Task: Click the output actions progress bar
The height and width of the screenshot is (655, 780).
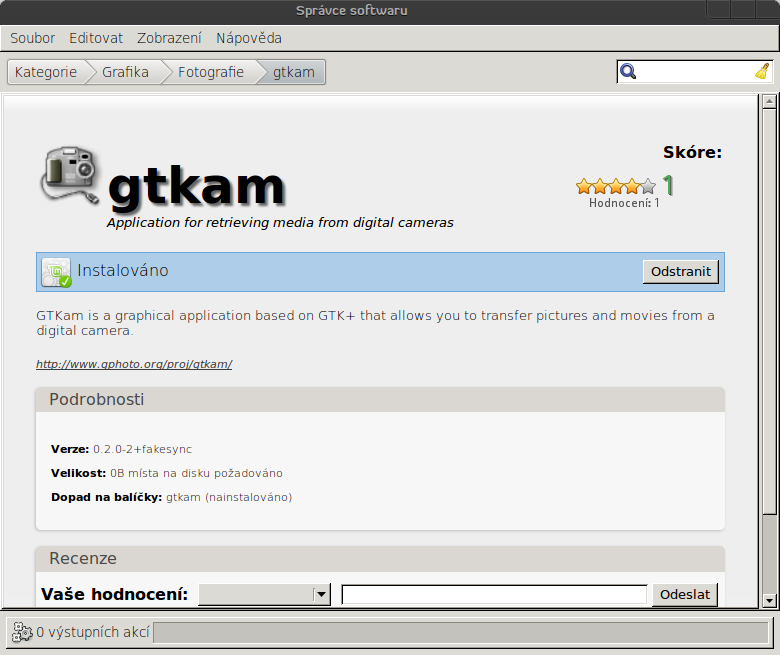Action: pos(461,633)
